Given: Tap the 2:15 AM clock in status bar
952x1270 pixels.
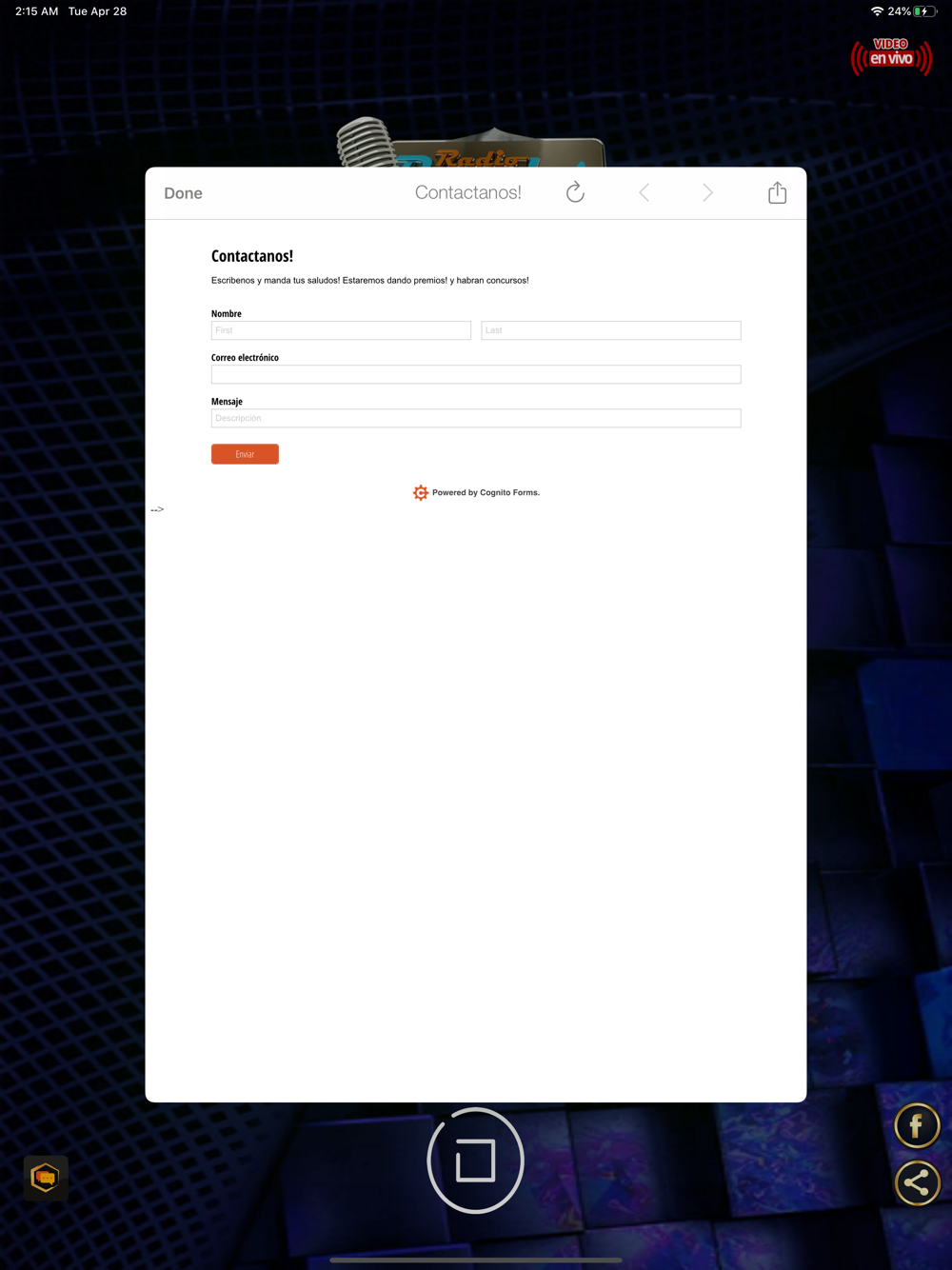Looking at the screenshot, I should 37,11.
